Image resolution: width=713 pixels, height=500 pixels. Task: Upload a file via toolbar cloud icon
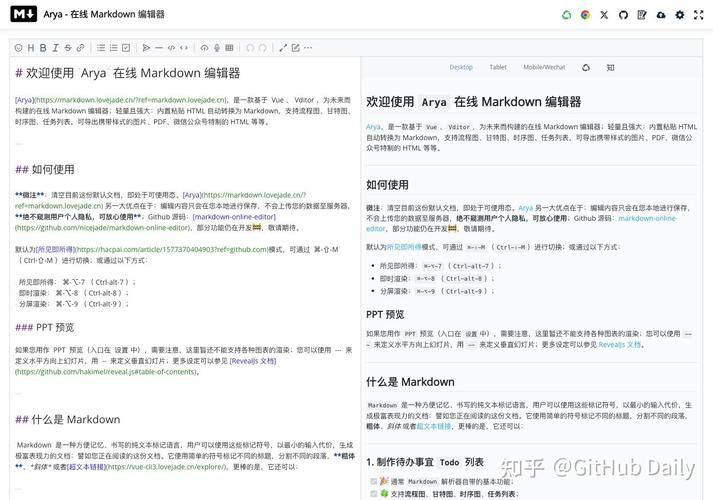point(205,48)
